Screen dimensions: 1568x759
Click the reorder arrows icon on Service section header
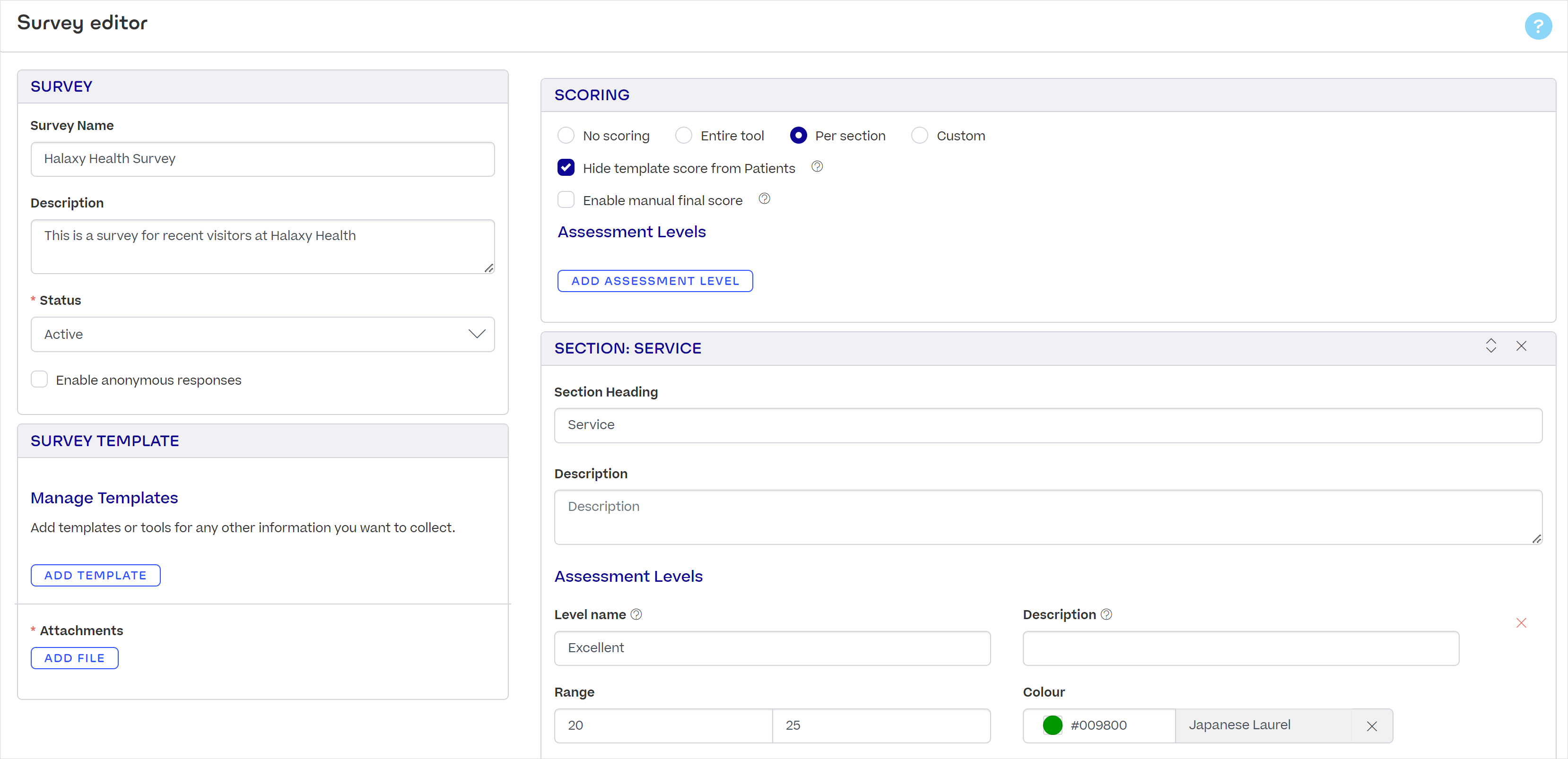click(1491, 346)
